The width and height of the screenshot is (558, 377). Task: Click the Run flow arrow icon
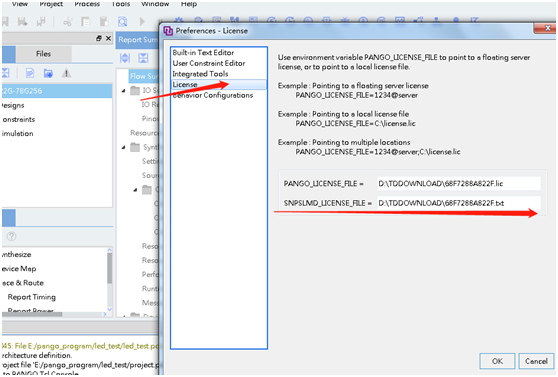click(142, 22)
